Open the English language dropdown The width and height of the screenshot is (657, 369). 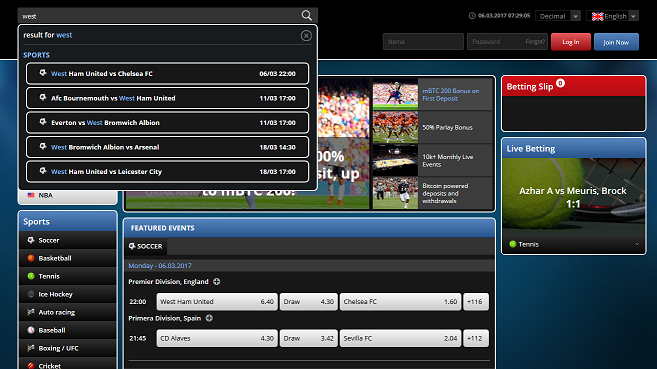(x=613, y=16)
